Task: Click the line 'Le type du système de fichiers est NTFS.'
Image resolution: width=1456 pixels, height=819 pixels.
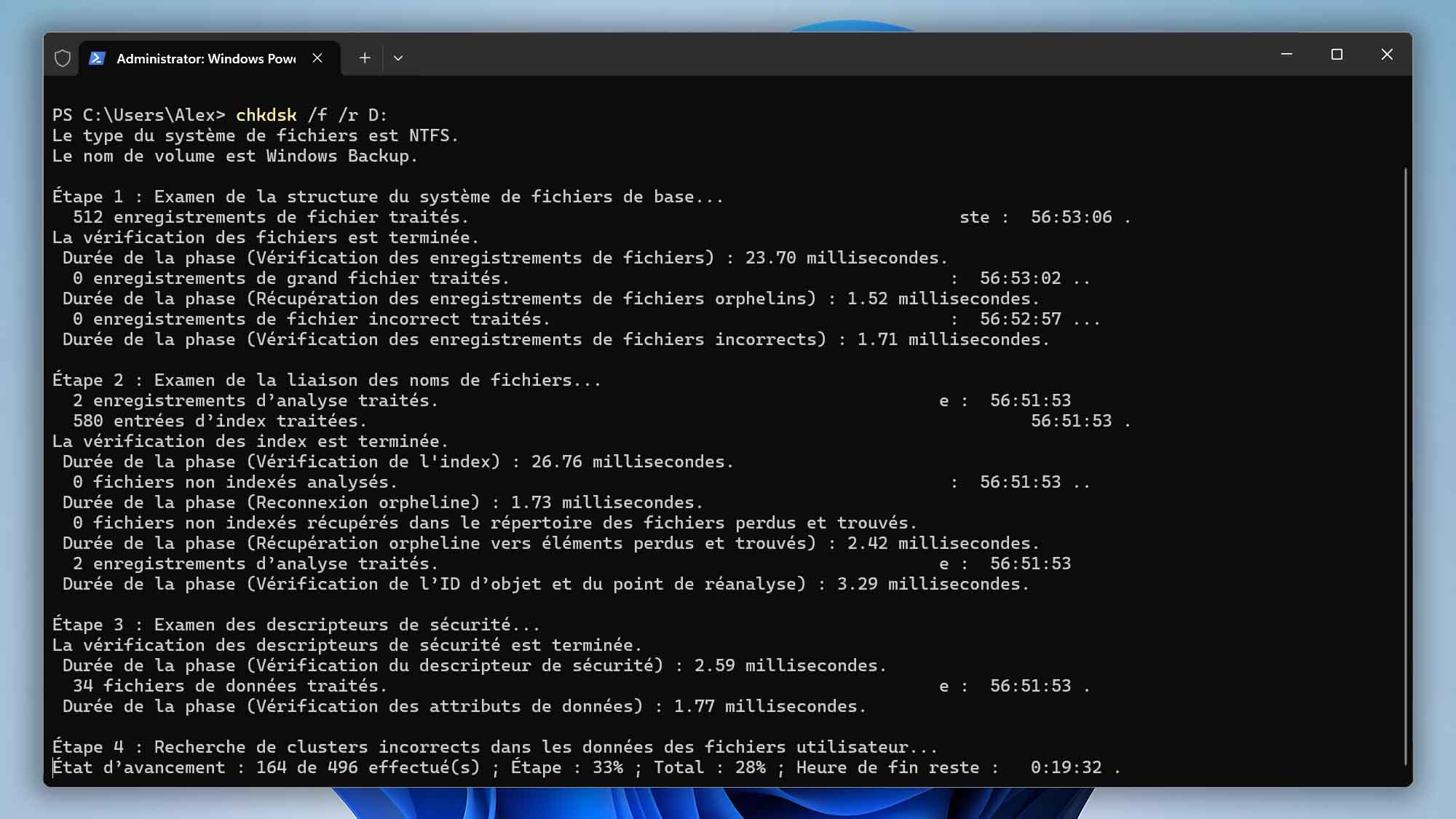Action: 256,135
